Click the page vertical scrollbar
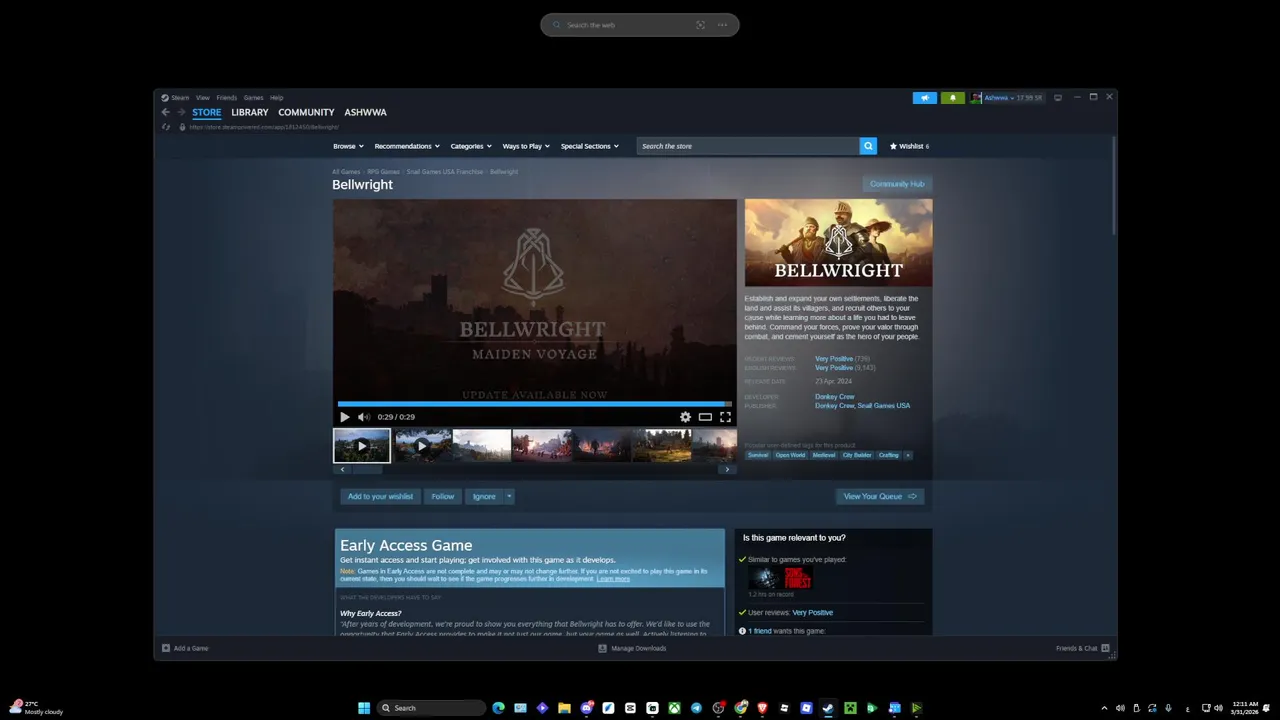 click(1114, 186)
